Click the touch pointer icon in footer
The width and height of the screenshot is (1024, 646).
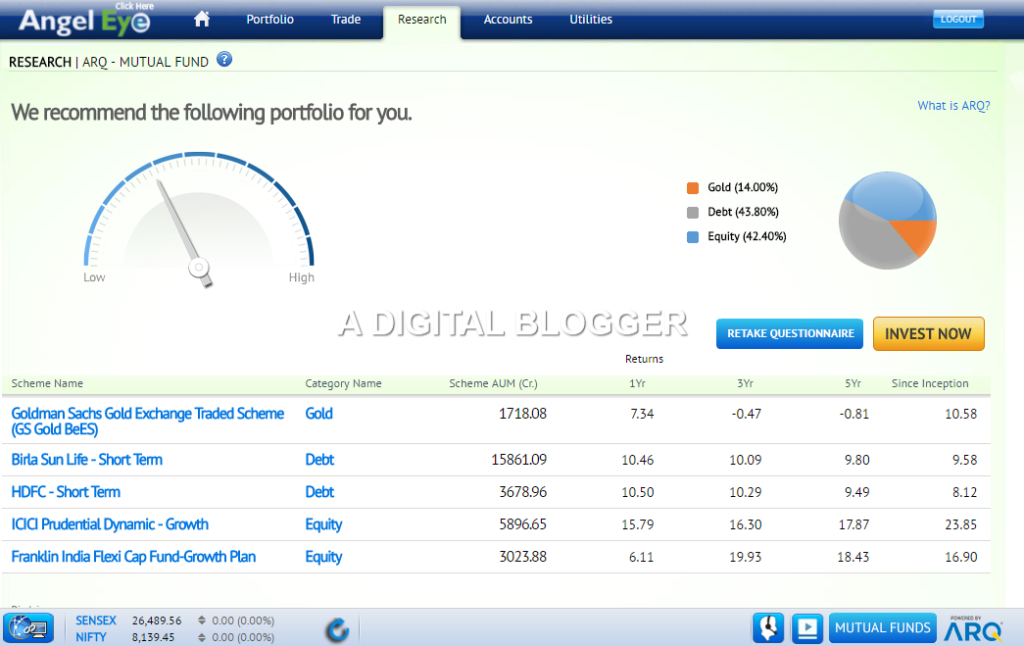767,628
